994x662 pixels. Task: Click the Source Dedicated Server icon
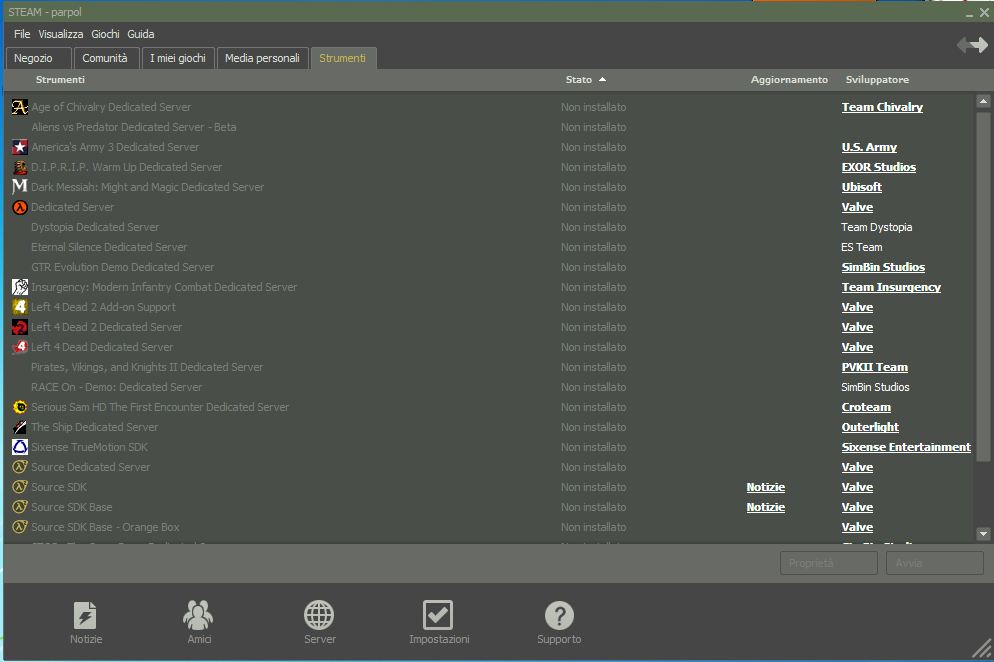tap(20, 467)
